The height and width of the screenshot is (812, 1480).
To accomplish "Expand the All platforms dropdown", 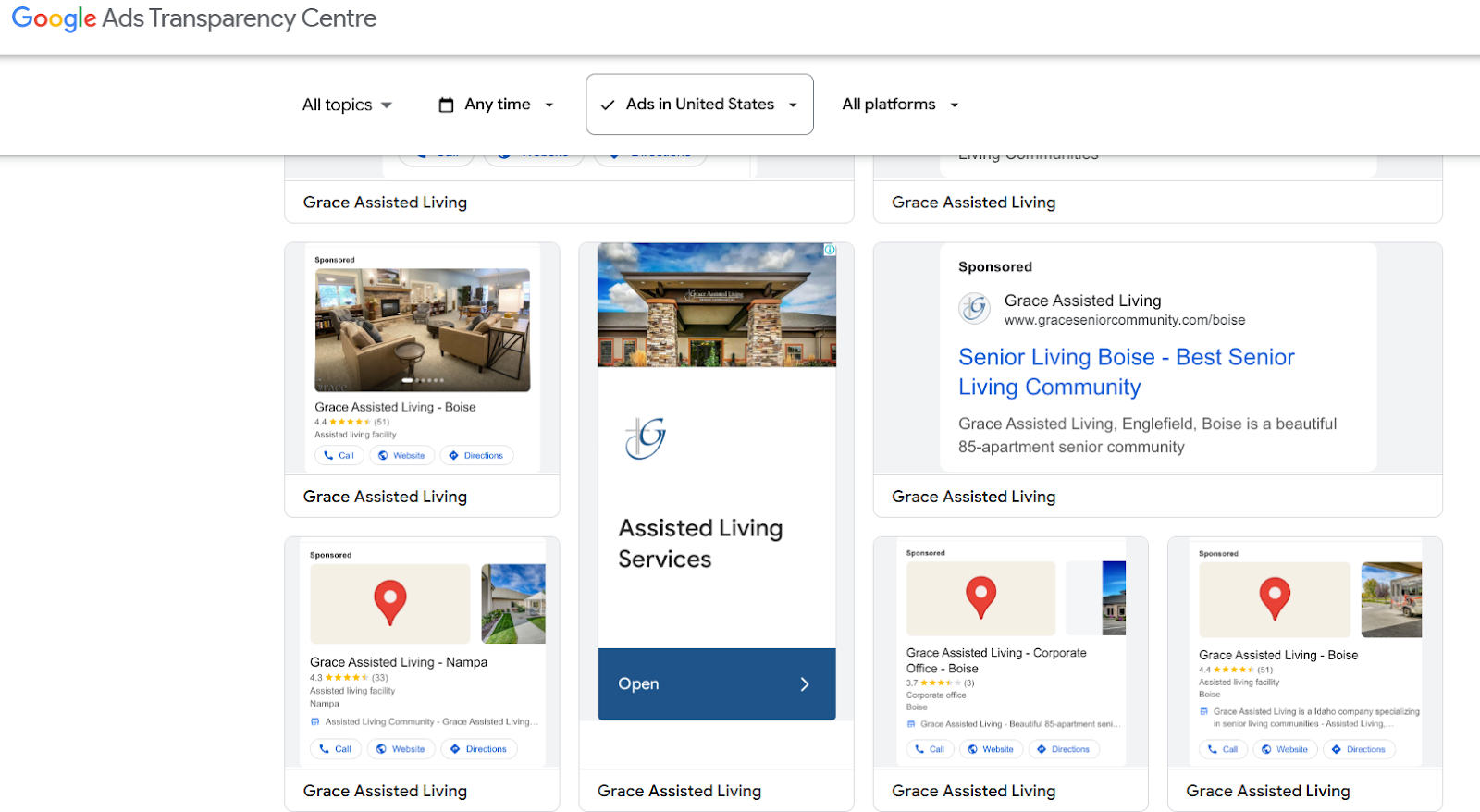I will click(x=900, y=105).
